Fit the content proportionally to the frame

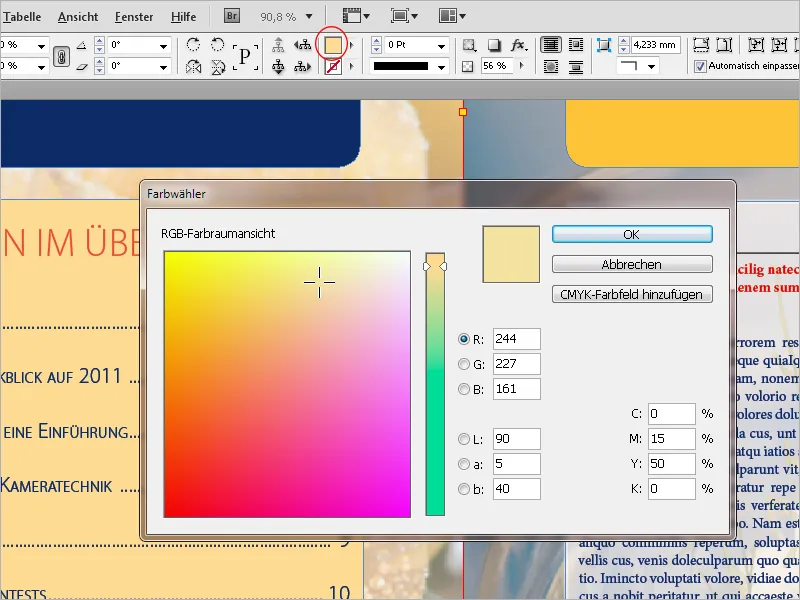724,45
